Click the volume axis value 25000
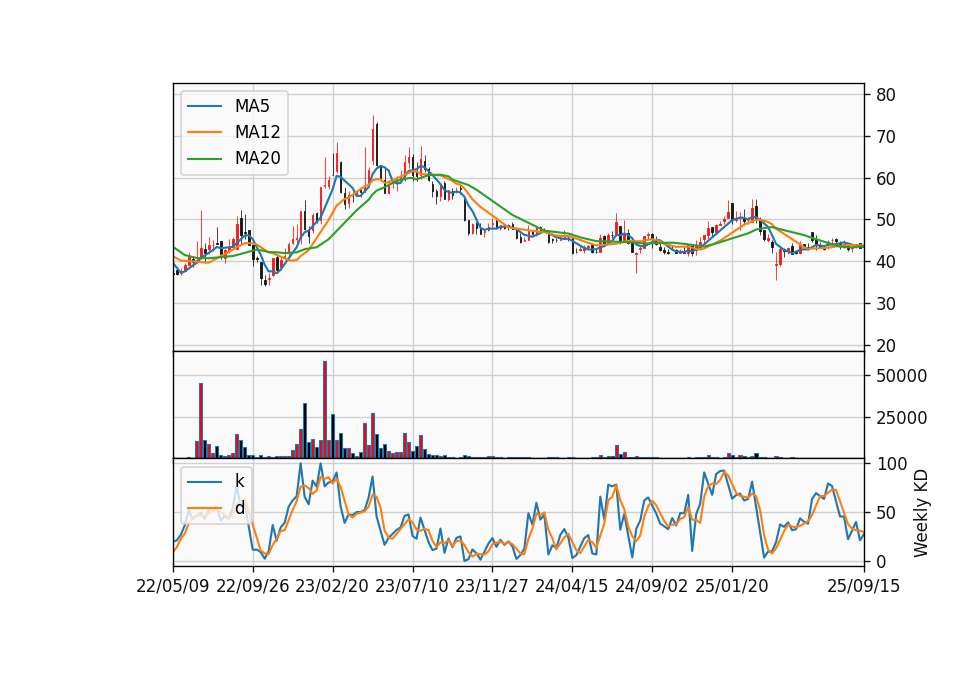 [x=901, y=418]
